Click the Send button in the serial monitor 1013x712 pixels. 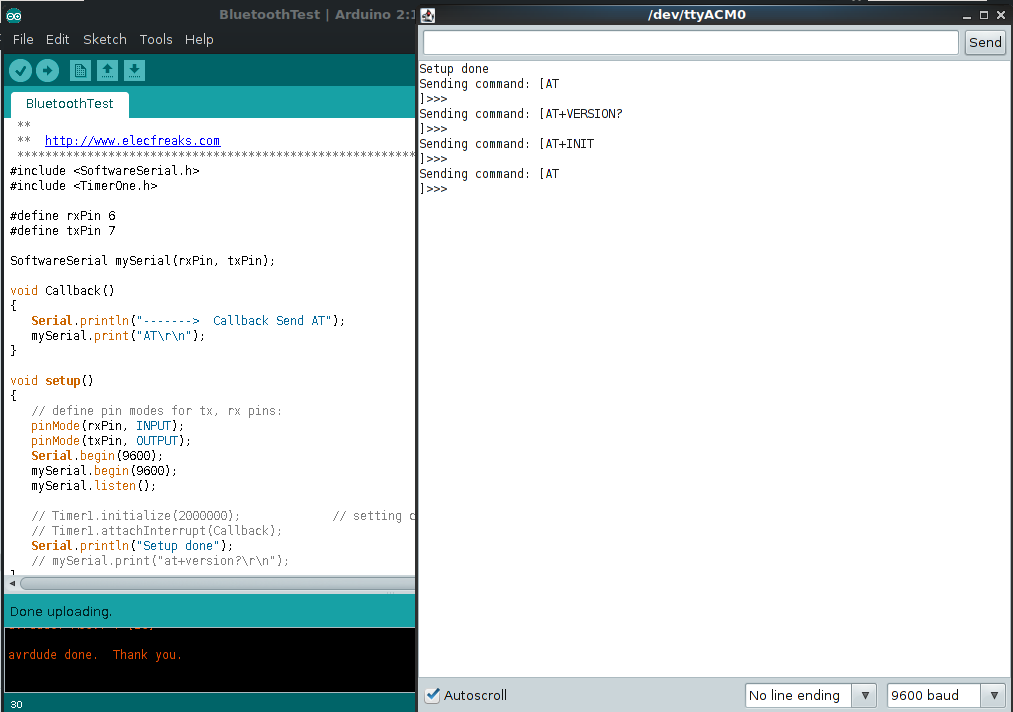pyautogui.click(x=985, y=43)
